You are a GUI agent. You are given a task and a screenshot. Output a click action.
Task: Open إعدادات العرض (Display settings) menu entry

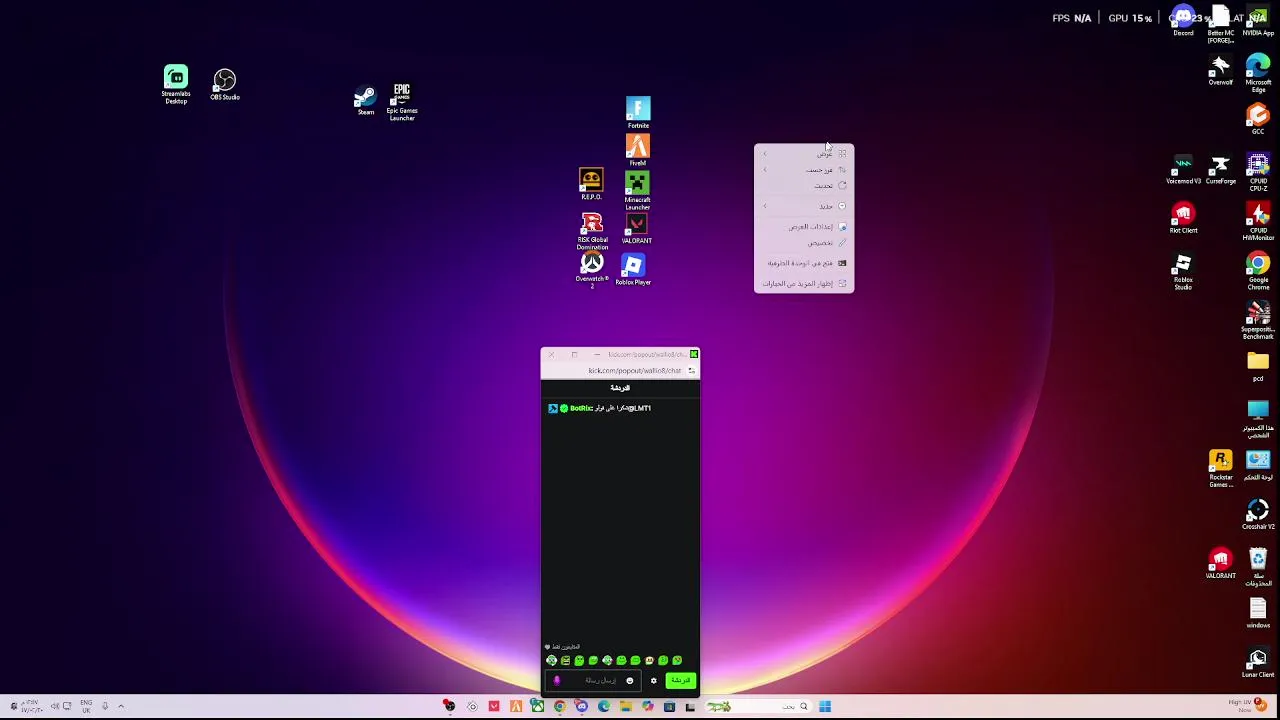804,226
